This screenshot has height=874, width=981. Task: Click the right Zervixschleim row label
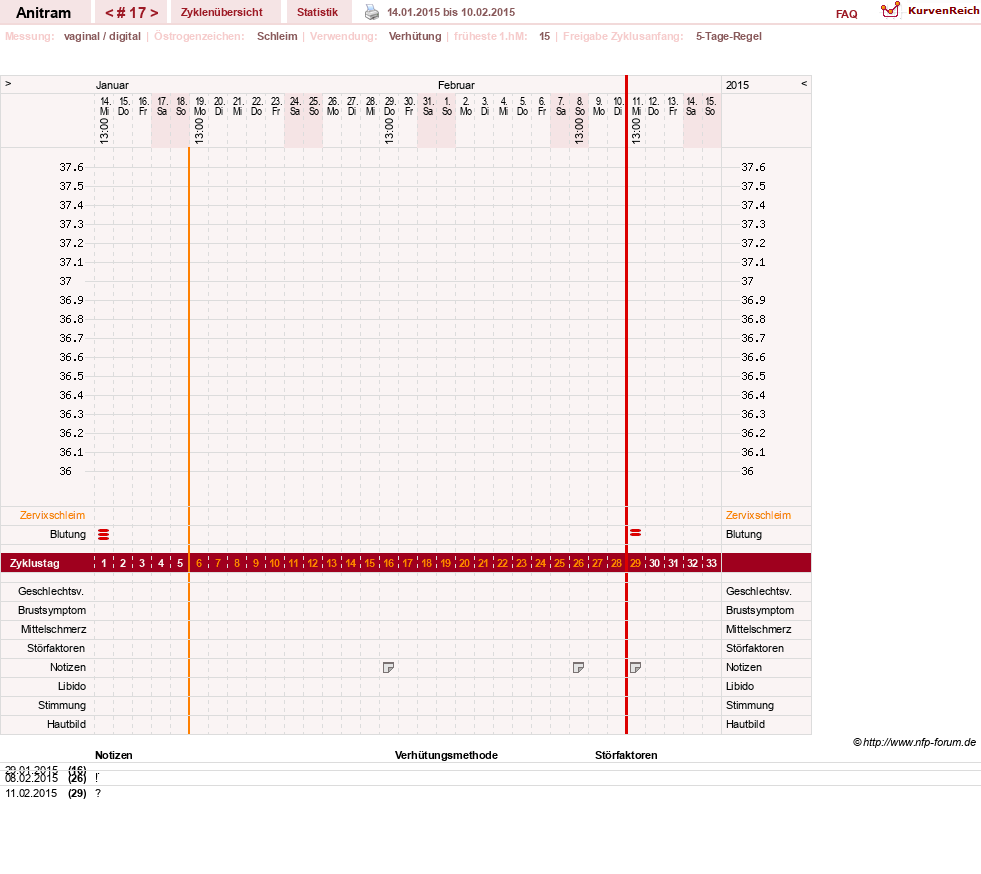[x=758, y=516]
